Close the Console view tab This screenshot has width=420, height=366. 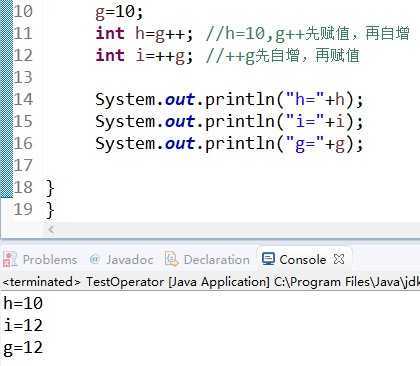tap(339, 259)
